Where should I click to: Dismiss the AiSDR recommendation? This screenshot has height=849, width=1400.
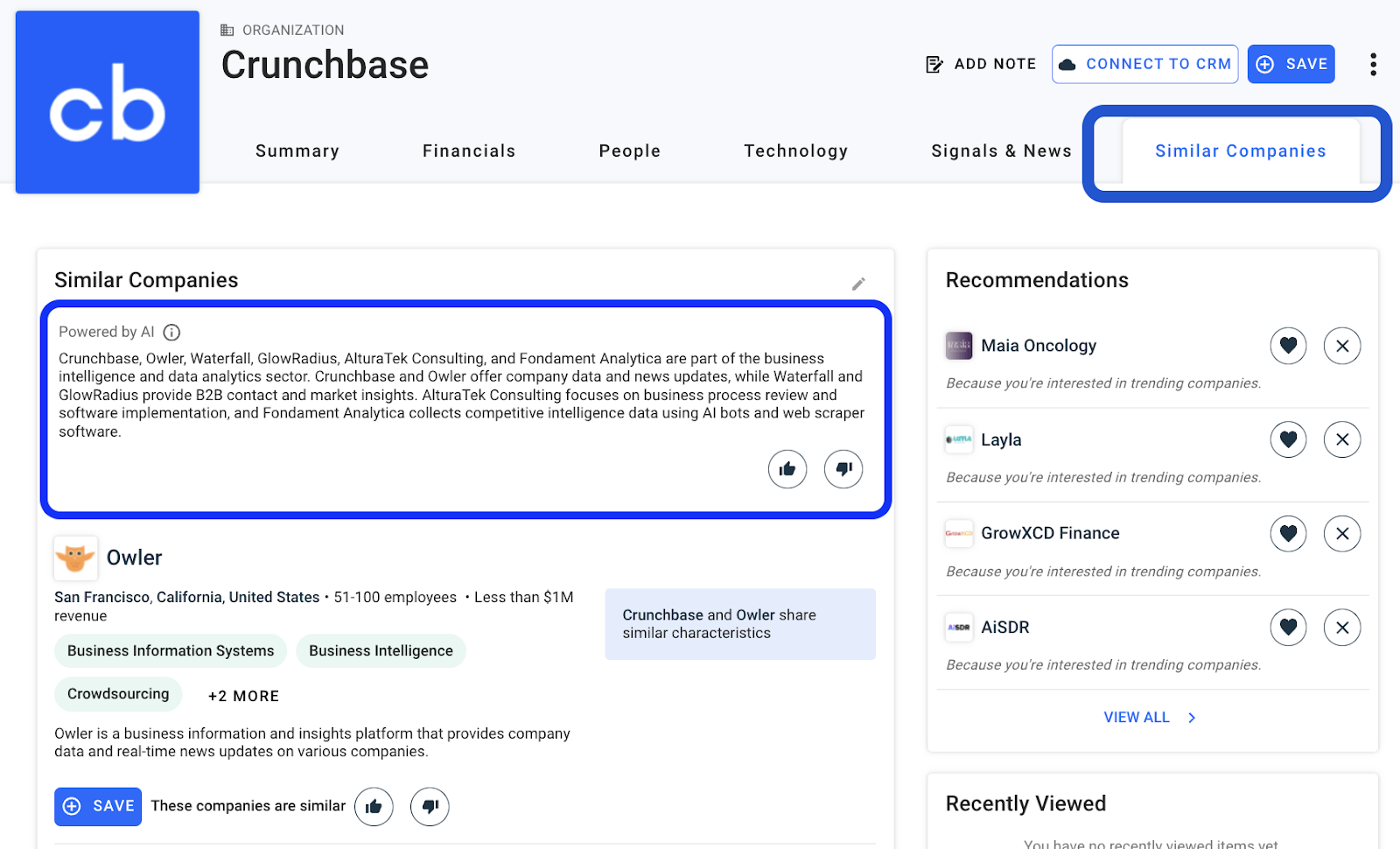(1341, 627)
